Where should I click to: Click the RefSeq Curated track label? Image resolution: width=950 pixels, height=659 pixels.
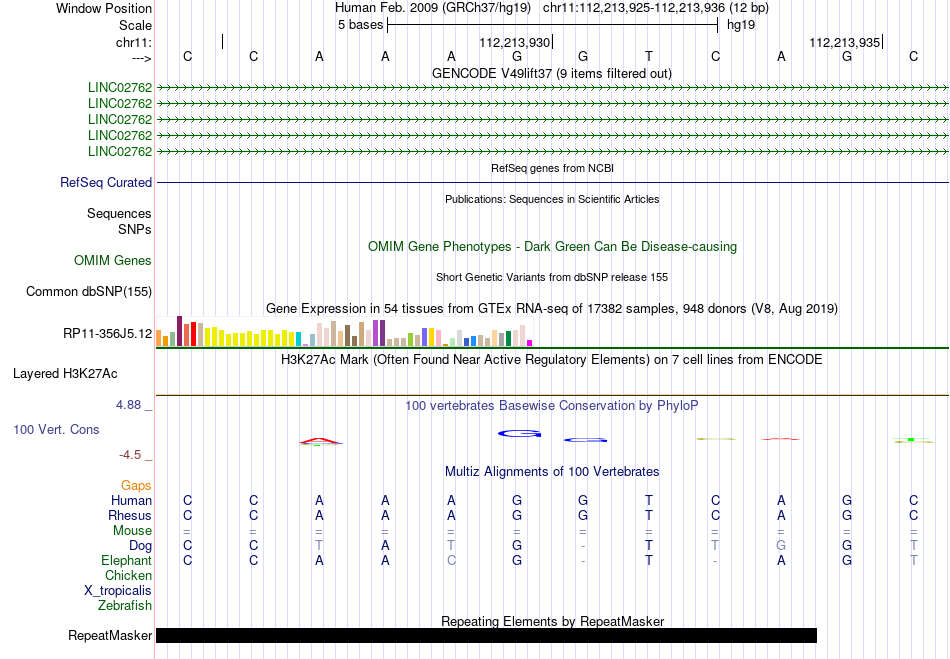[105, 182]
